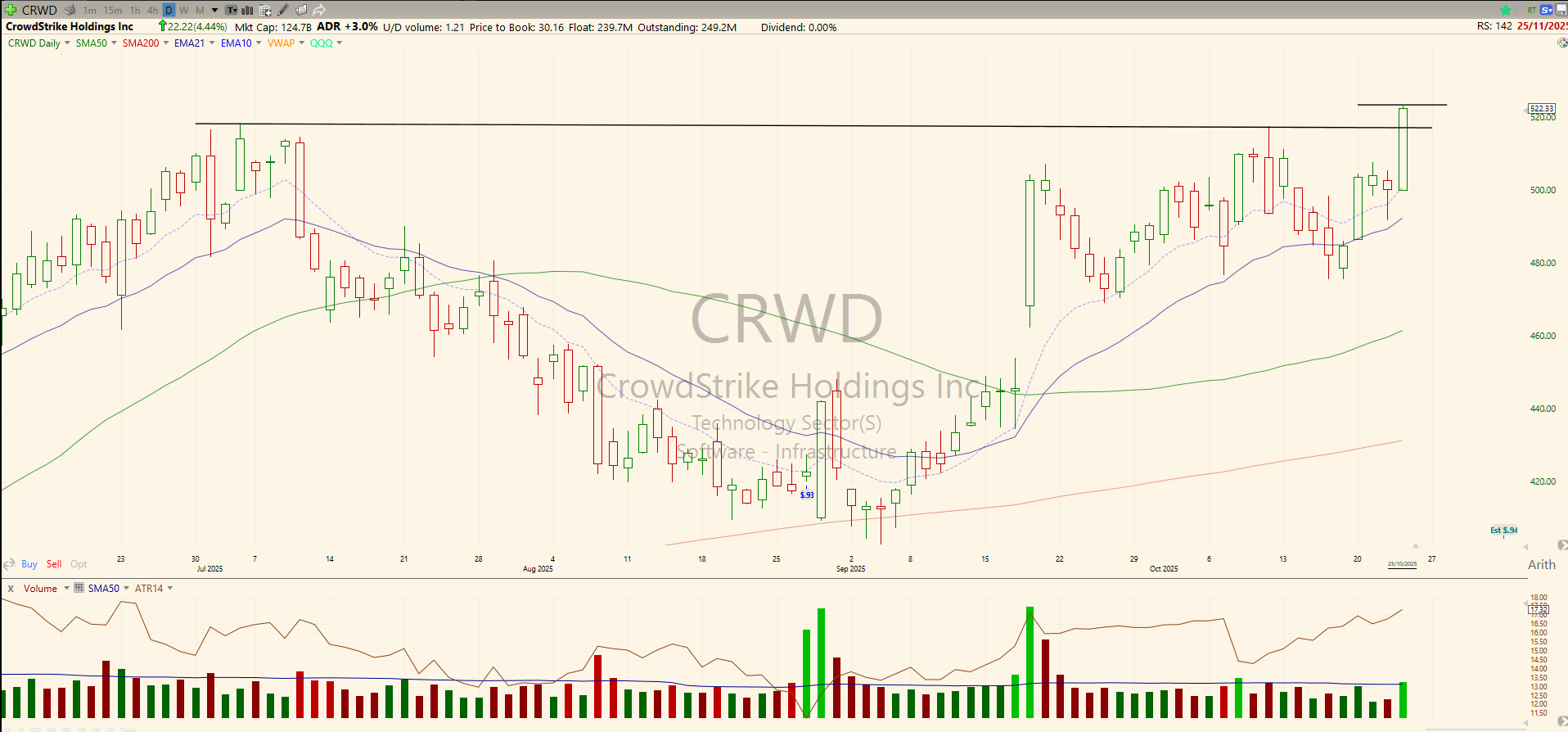Expand the QQQ comparison dropdown
Screen dimensions: 1568x732
(x=339, y=43)
